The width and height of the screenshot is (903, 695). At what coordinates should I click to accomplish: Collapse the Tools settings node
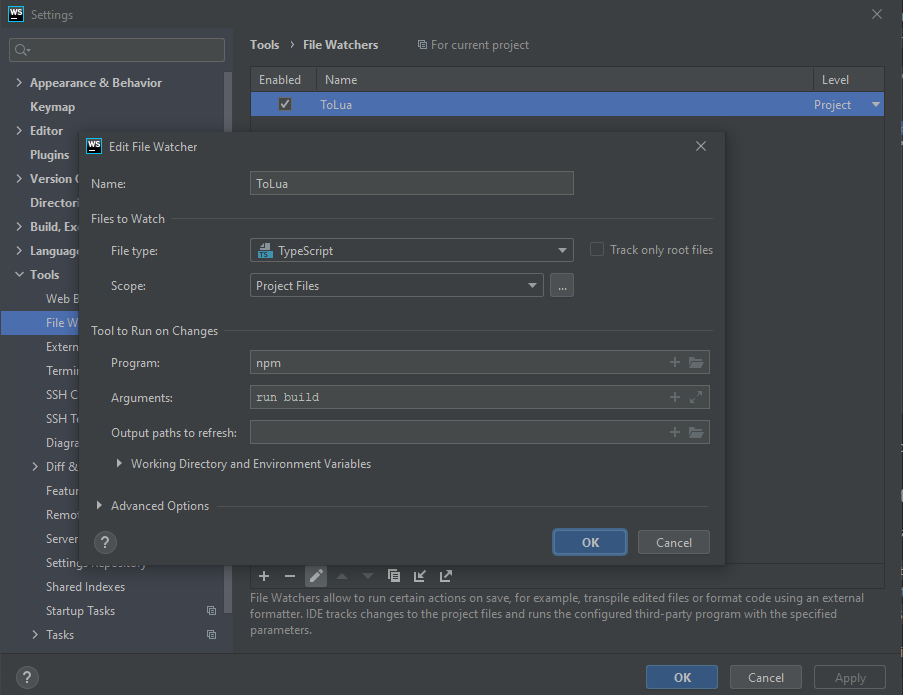pyautogui.click(x=19, y=275)
